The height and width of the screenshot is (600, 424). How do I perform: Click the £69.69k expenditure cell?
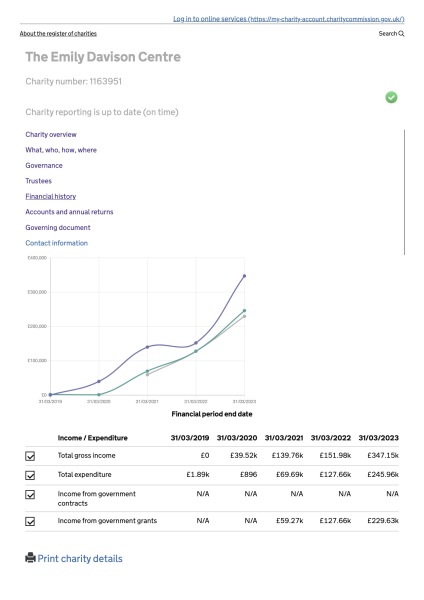(x=290, y=474)
